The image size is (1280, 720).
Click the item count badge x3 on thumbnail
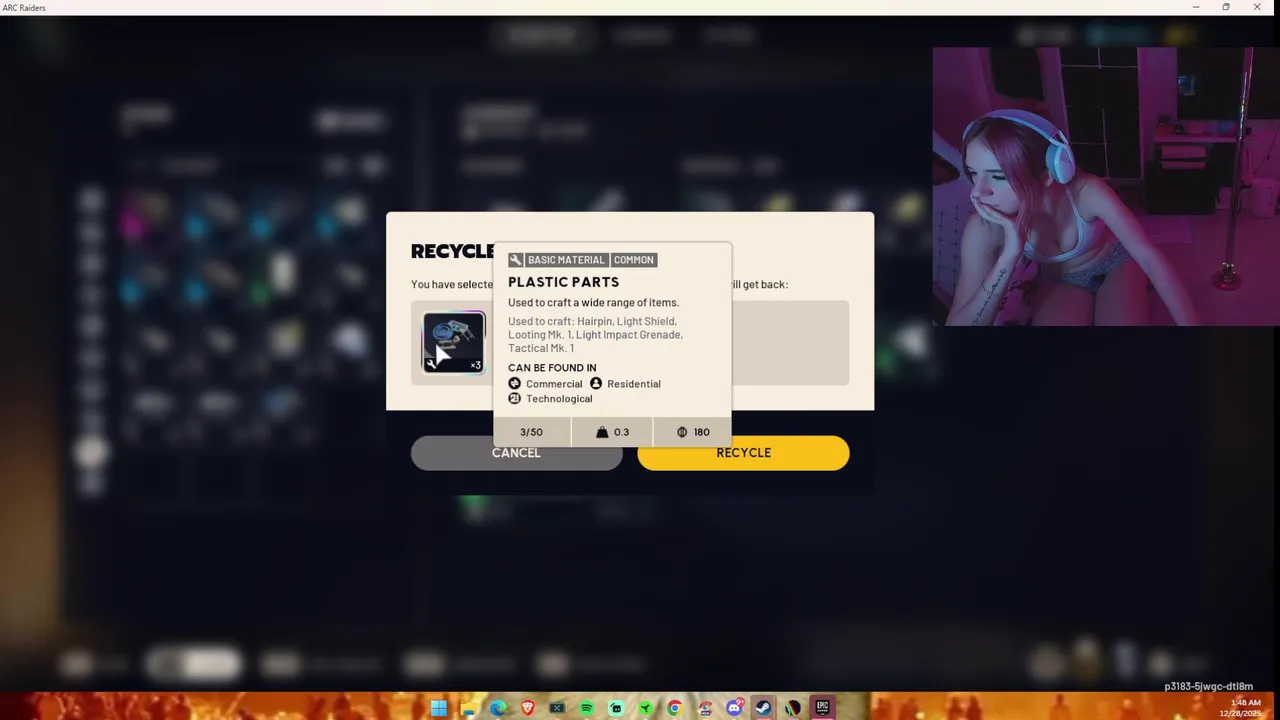[x=475, y=365]
